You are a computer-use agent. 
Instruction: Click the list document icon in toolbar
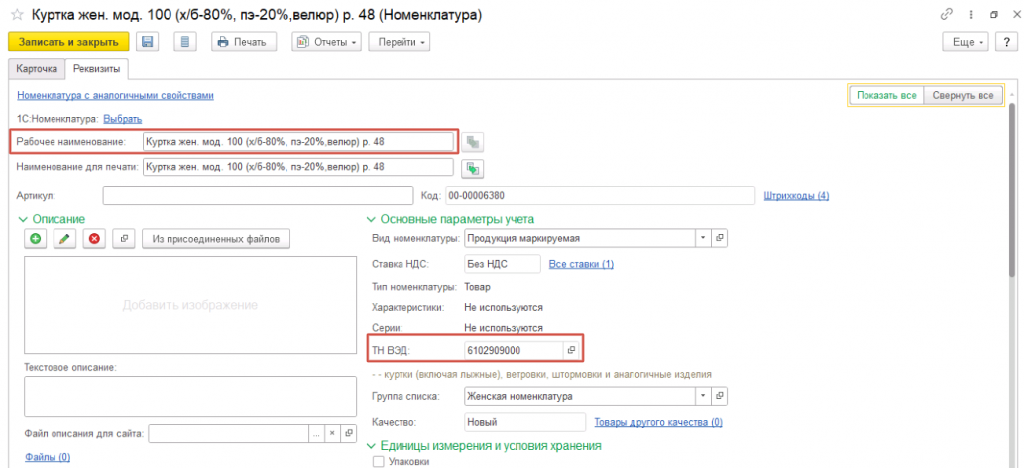point(183,42)
